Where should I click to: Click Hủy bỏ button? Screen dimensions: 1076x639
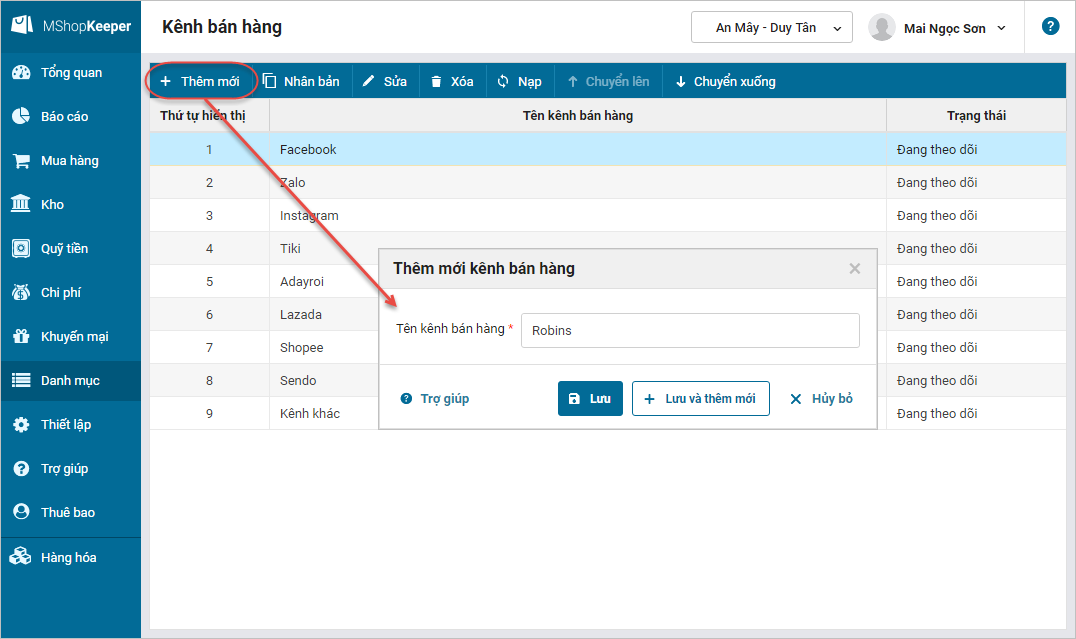[821, 399]
